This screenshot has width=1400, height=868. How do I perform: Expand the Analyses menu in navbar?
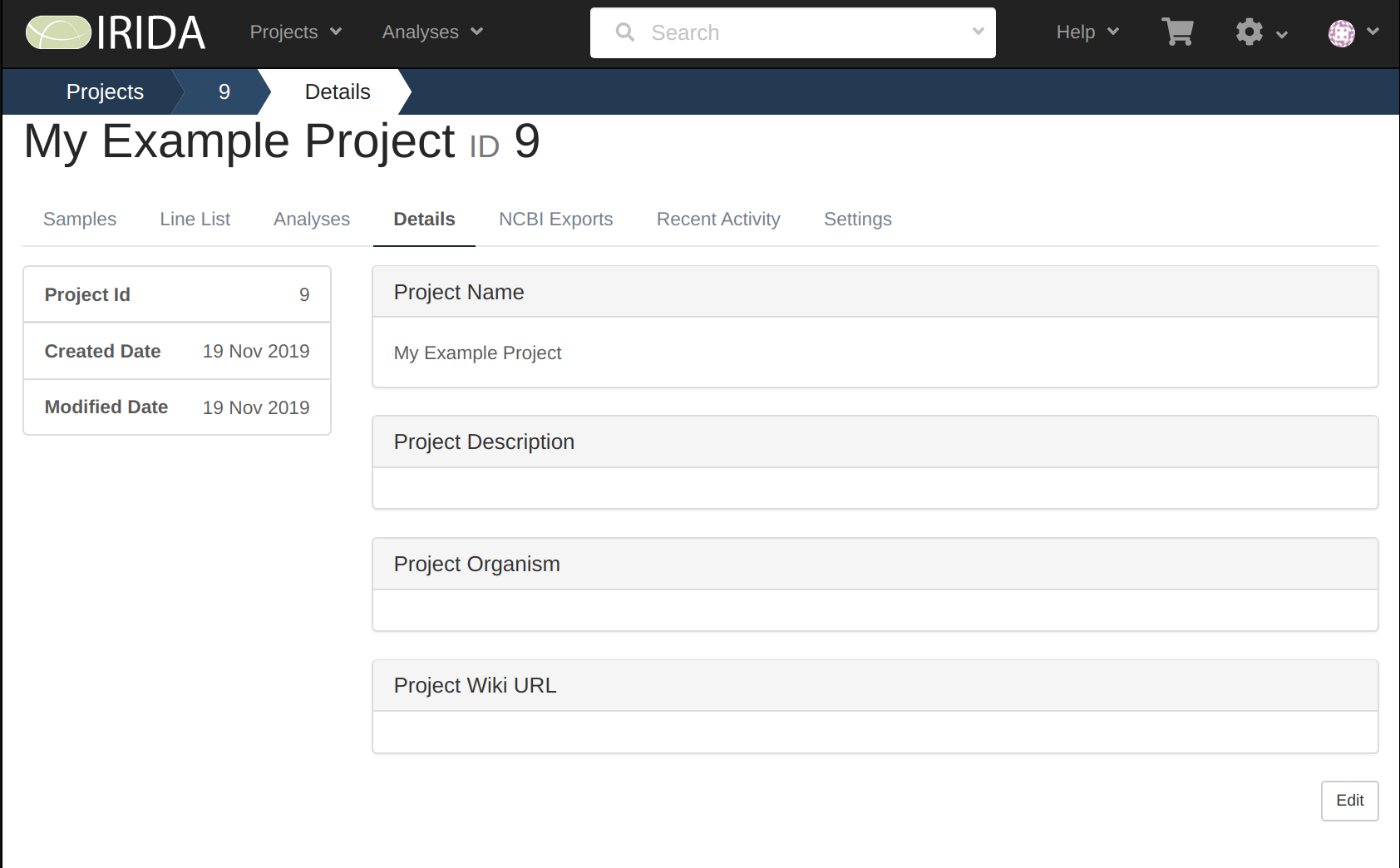click(x=432, y=32)
